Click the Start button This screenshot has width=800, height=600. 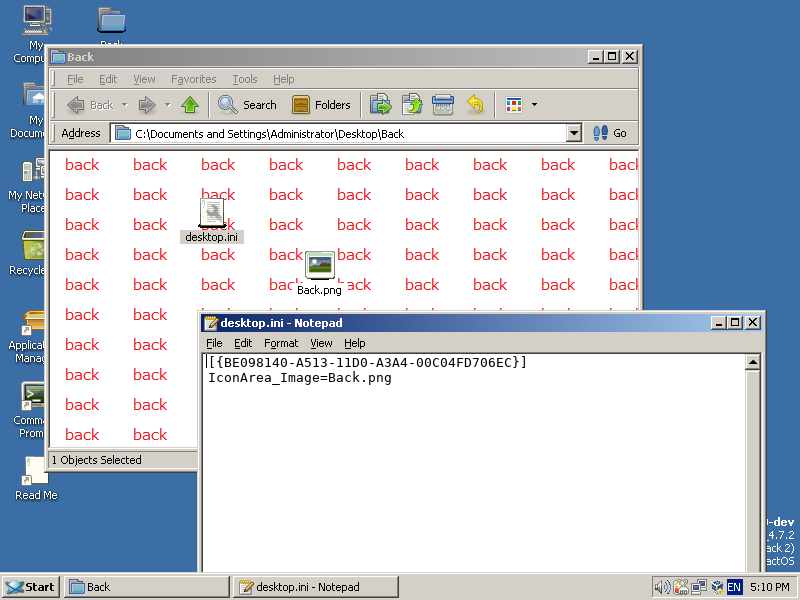click(30, 587)
